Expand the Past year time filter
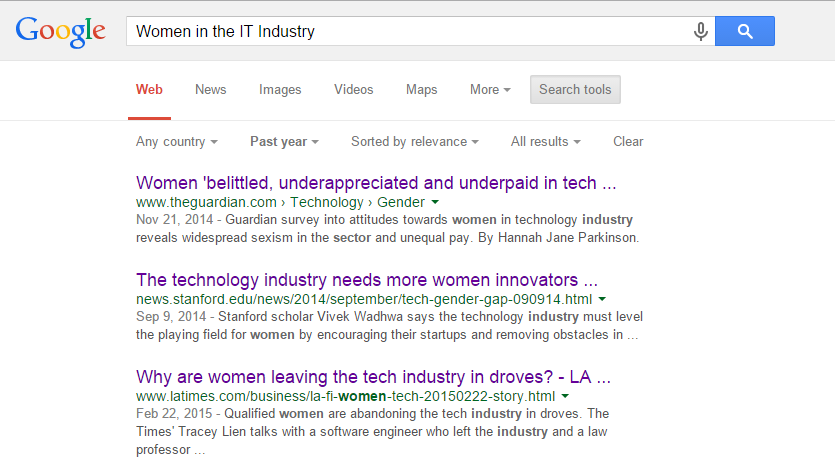 point(284,142)
